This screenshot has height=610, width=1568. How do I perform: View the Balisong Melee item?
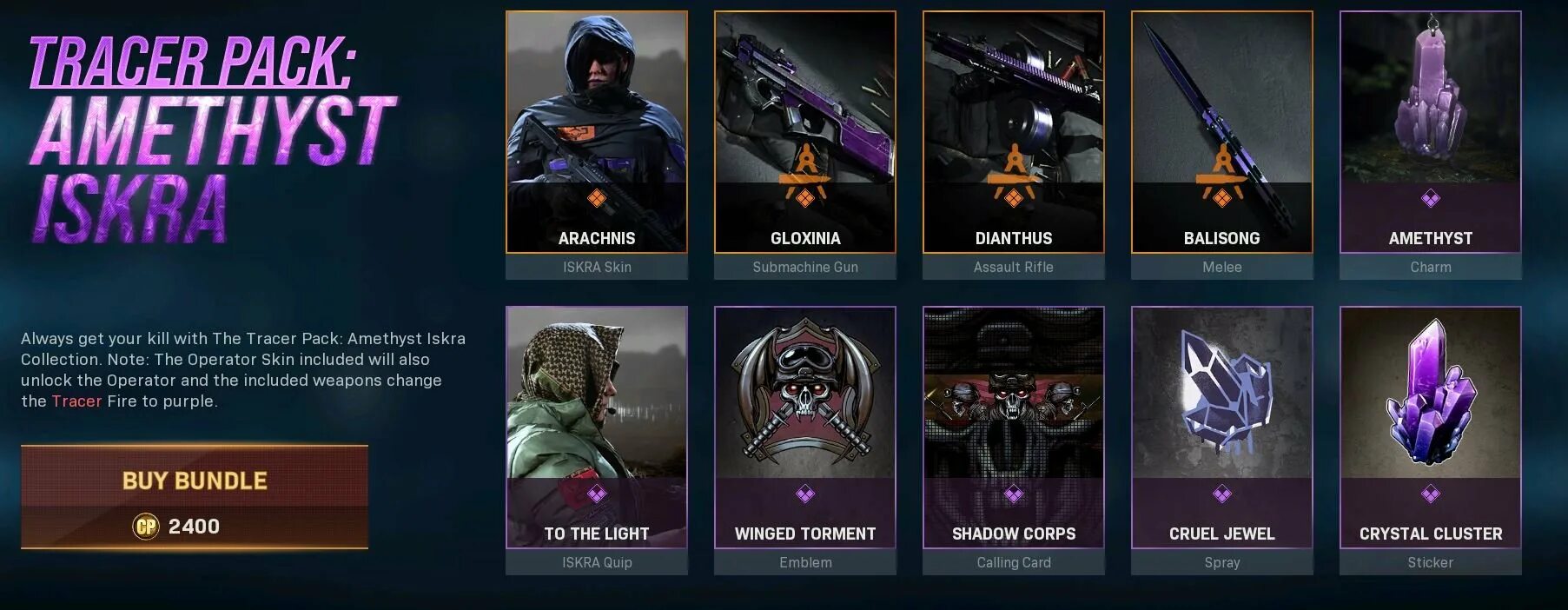tap(1222, 145)
